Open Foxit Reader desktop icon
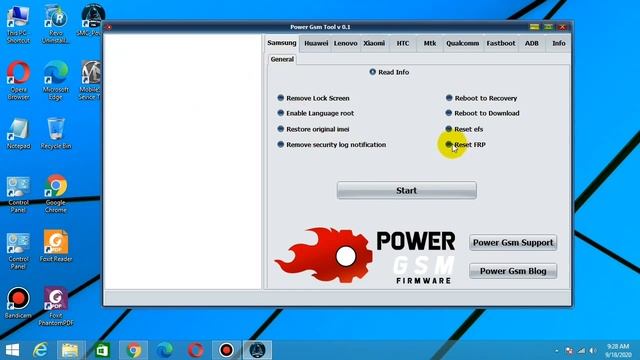This screenshot has width=640, height=360. [x=56, y=246]
